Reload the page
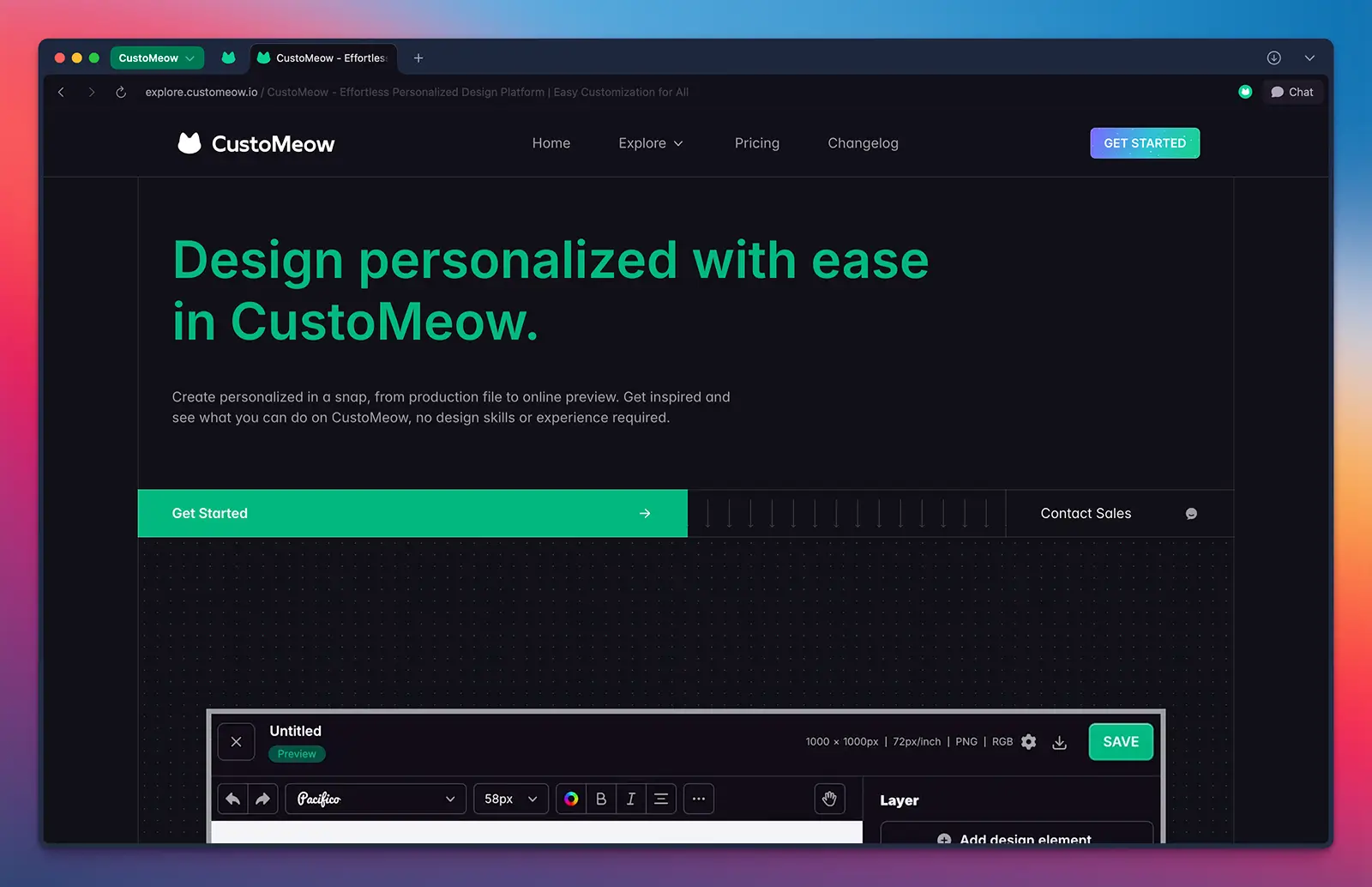Screen dimensions: 1372x887 click(121, 92)
